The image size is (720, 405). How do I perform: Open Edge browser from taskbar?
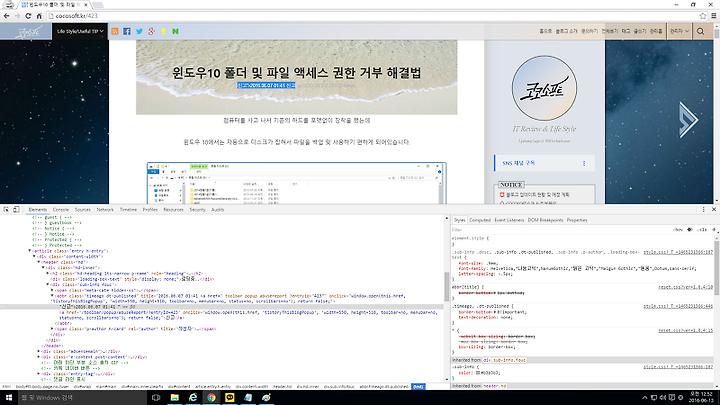tap(193, 398)
